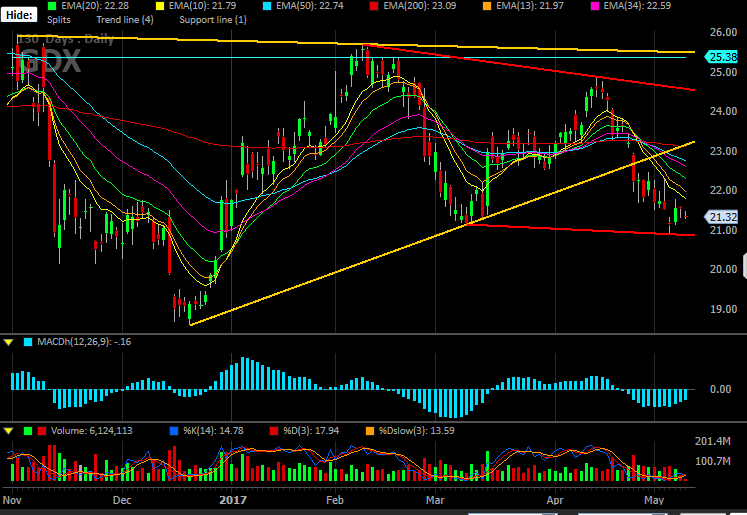Select the Volume: 6,124,113 label
The image size is (747, 515).
click(92, 431)
